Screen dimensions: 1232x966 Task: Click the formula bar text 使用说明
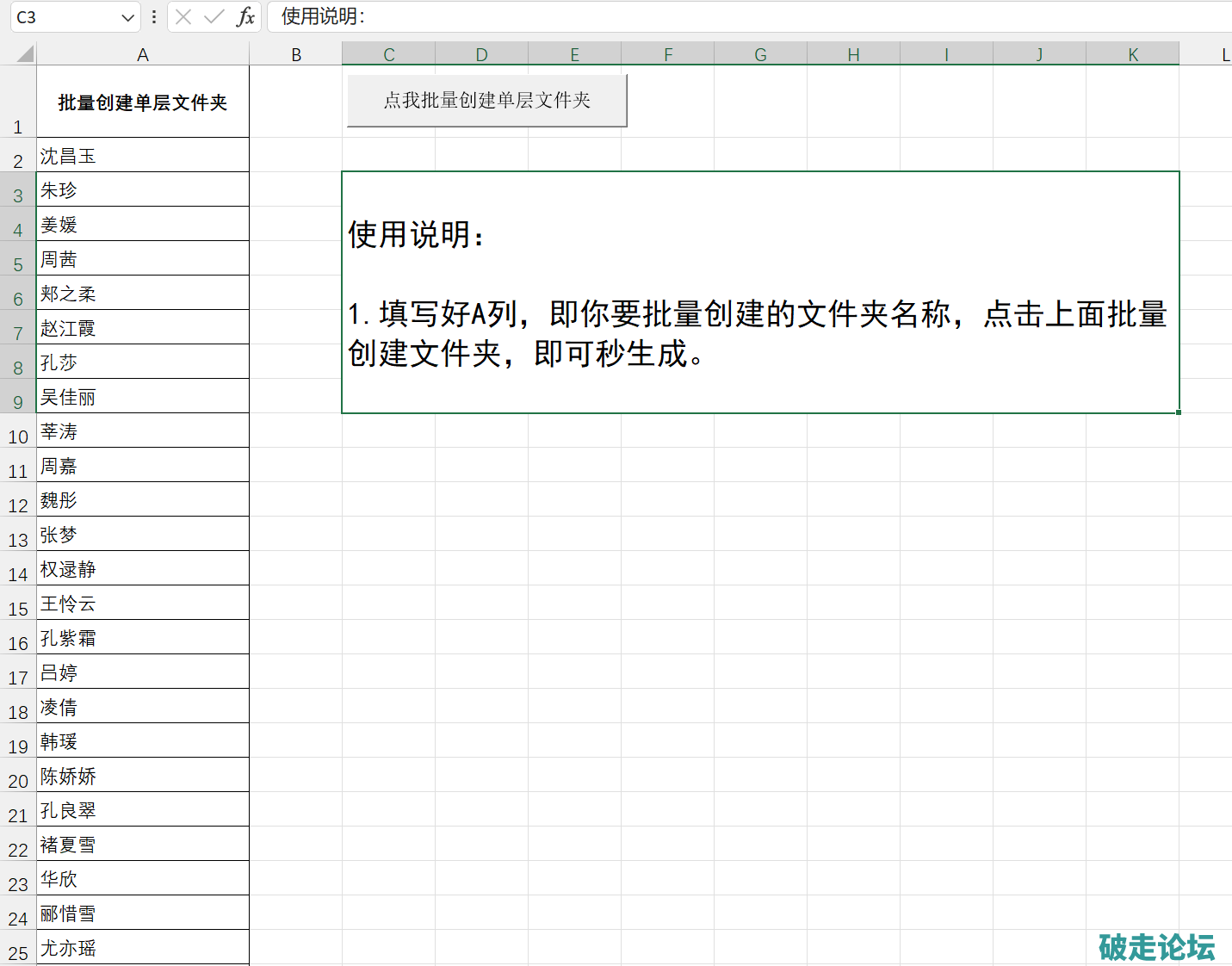point(323,17)
